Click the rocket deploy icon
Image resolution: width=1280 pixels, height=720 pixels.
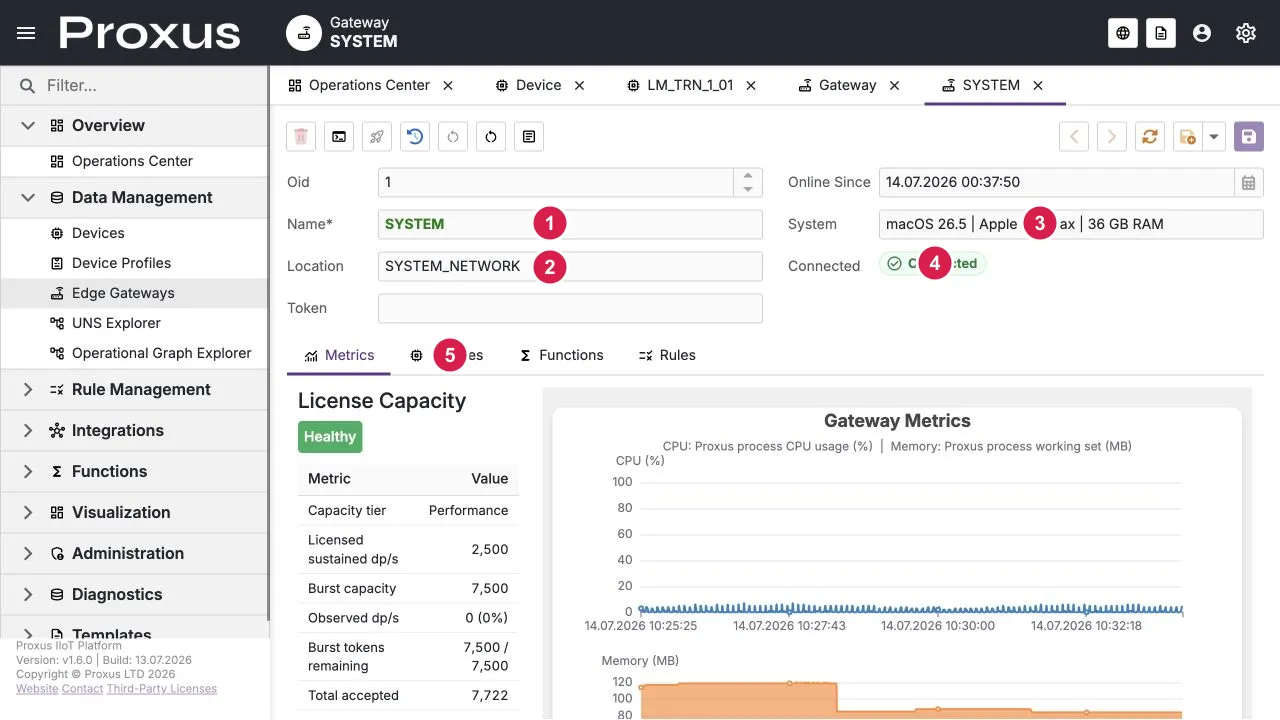click(x=377, y=137)
